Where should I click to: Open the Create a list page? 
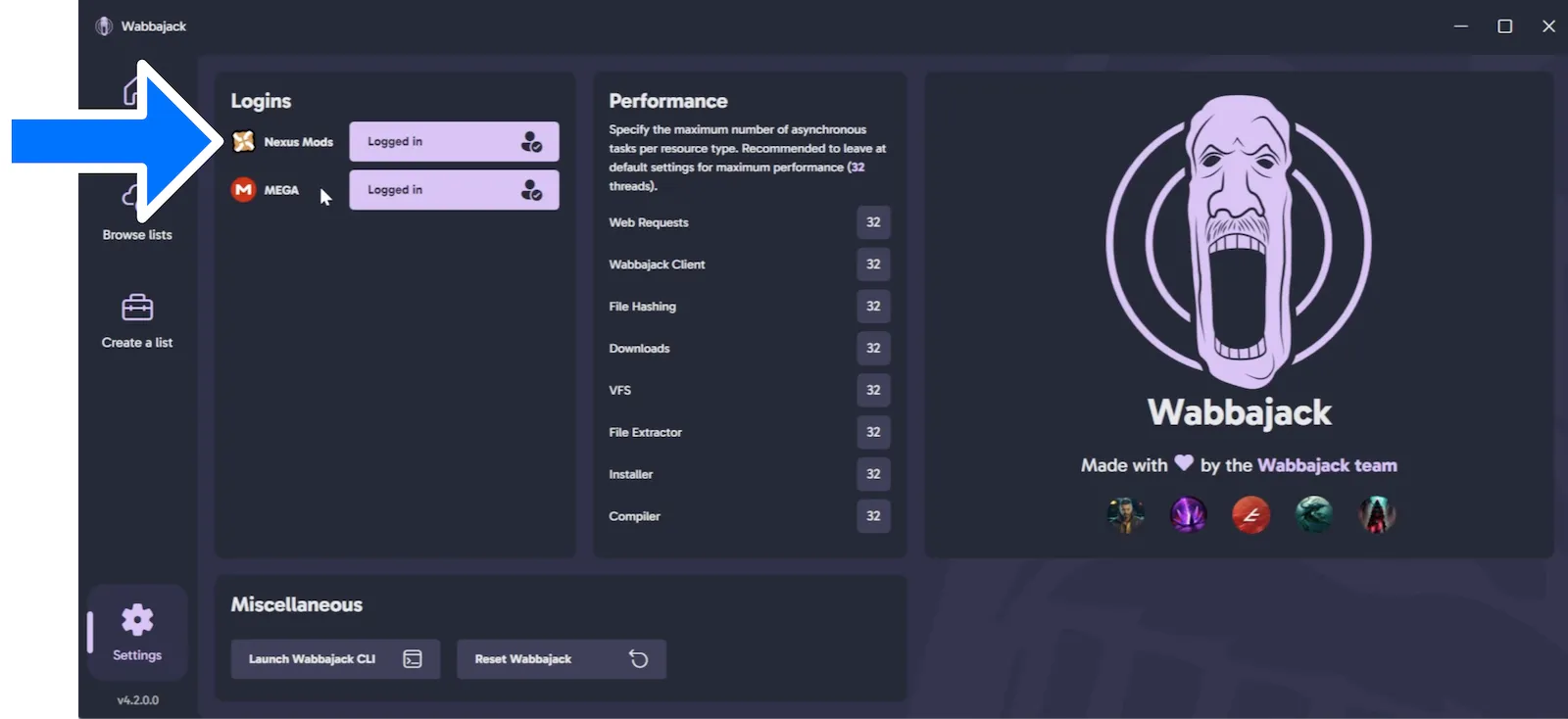(137, 342)
